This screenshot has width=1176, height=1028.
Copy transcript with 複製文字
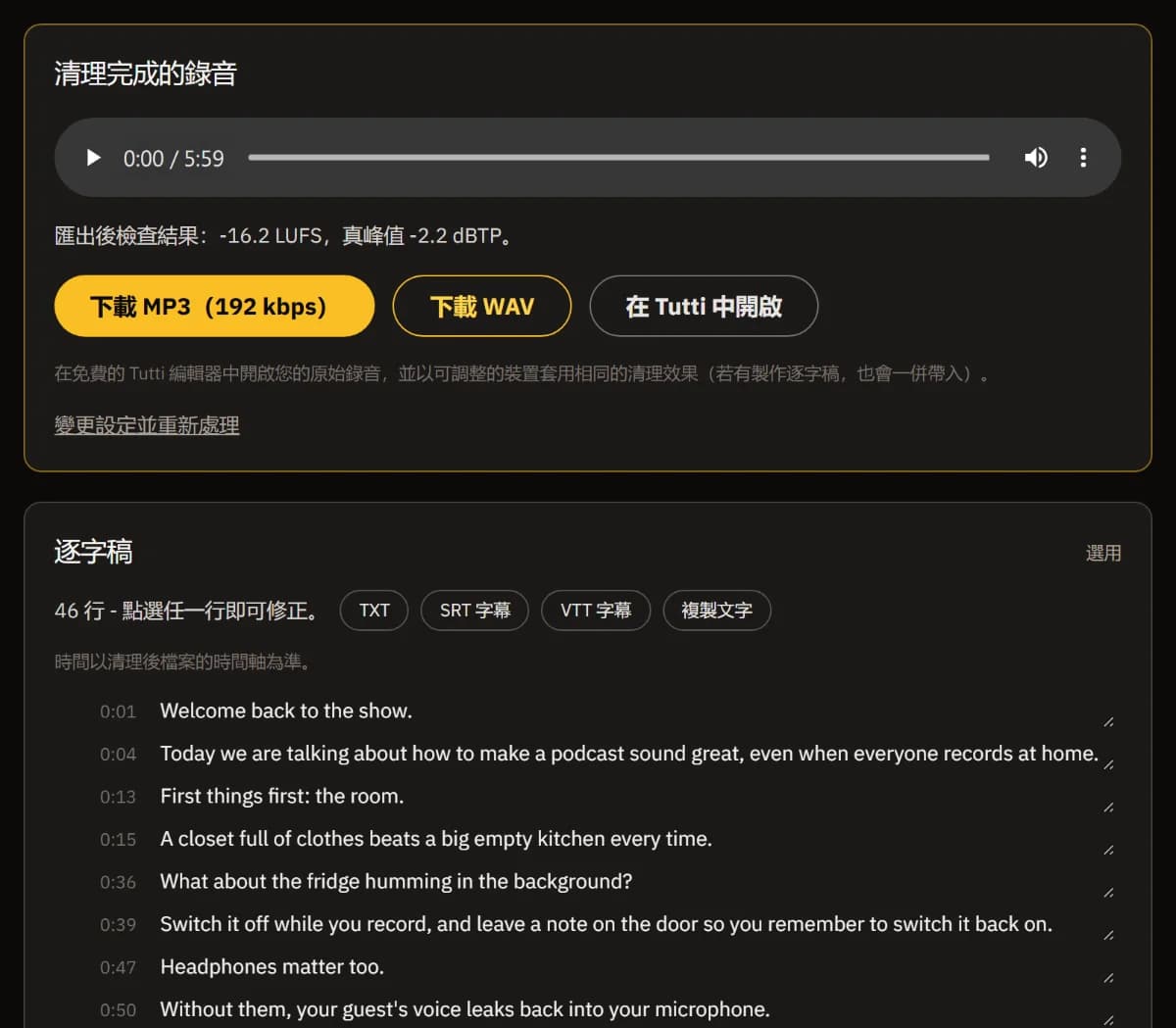click(717, 611)
